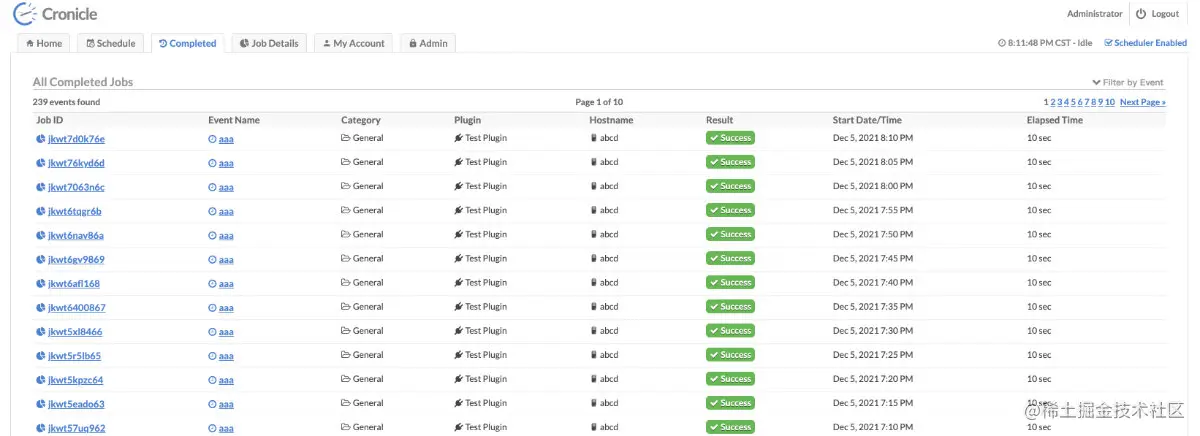The width and height of the screenshot is (1200, 436).
Task: Select the Completed tab
Action: click(188, 43)
